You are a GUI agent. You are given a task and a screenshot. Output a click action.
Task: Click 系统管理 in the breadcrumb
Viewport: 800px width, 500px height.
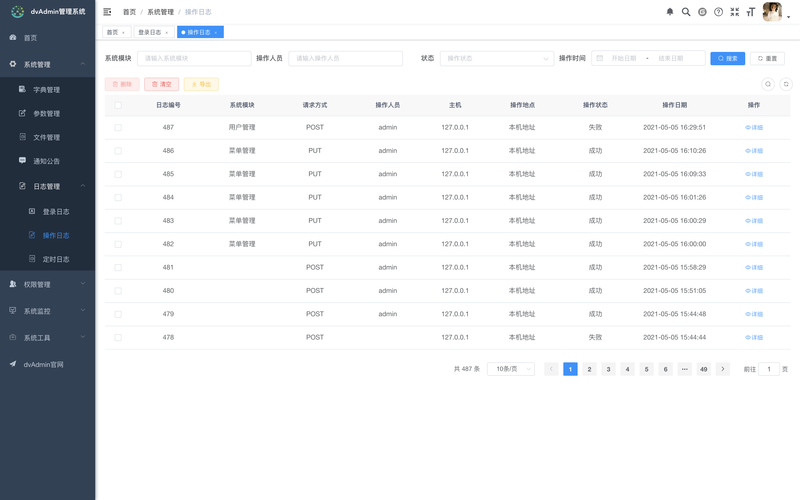pos(160,12)
